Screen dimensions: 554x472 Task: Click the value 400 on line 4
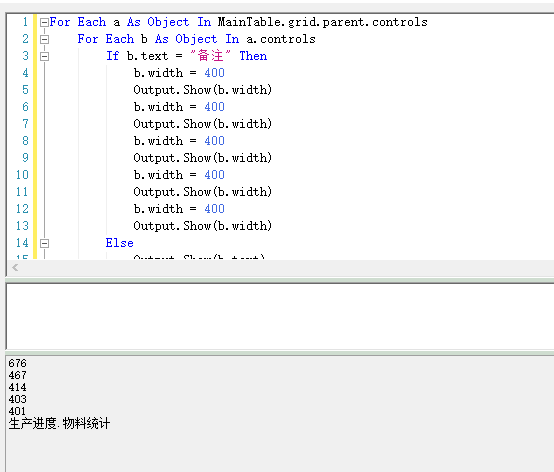214,73
